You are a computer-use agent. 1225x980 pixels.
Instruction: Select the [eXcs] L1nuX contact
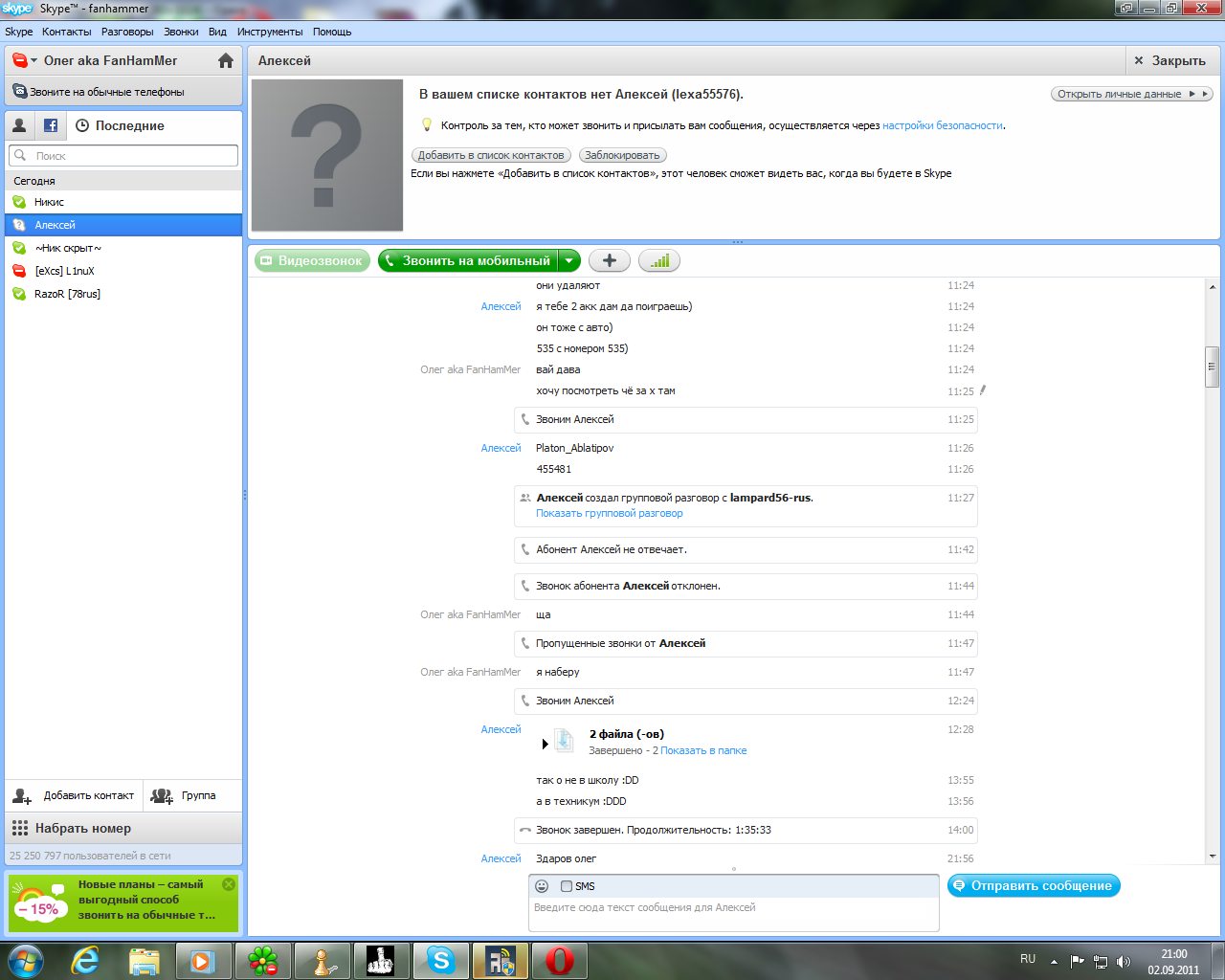pyautogui.click(x=123, y=271)
